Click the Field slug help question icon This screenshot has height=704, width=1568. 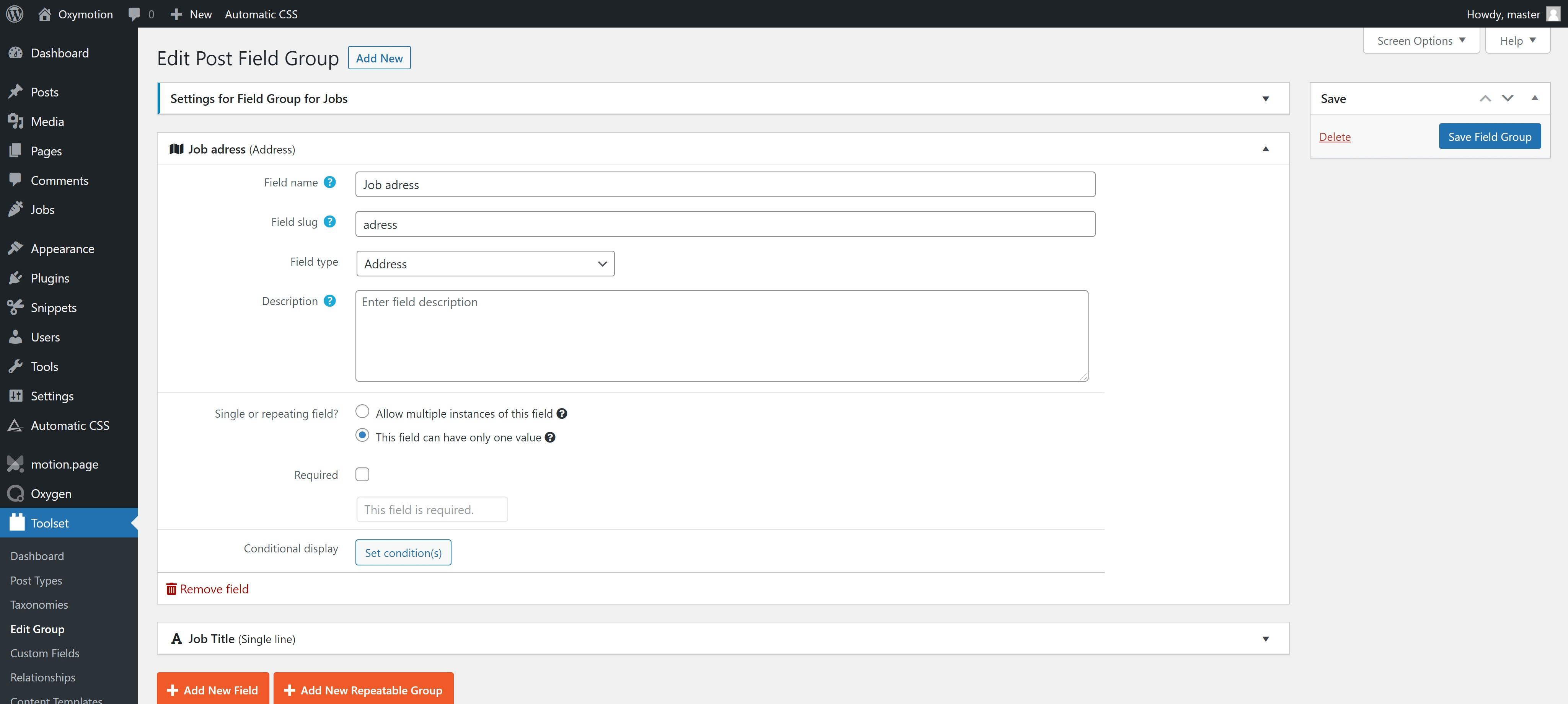pyautogui.click(x=329, y=222)
